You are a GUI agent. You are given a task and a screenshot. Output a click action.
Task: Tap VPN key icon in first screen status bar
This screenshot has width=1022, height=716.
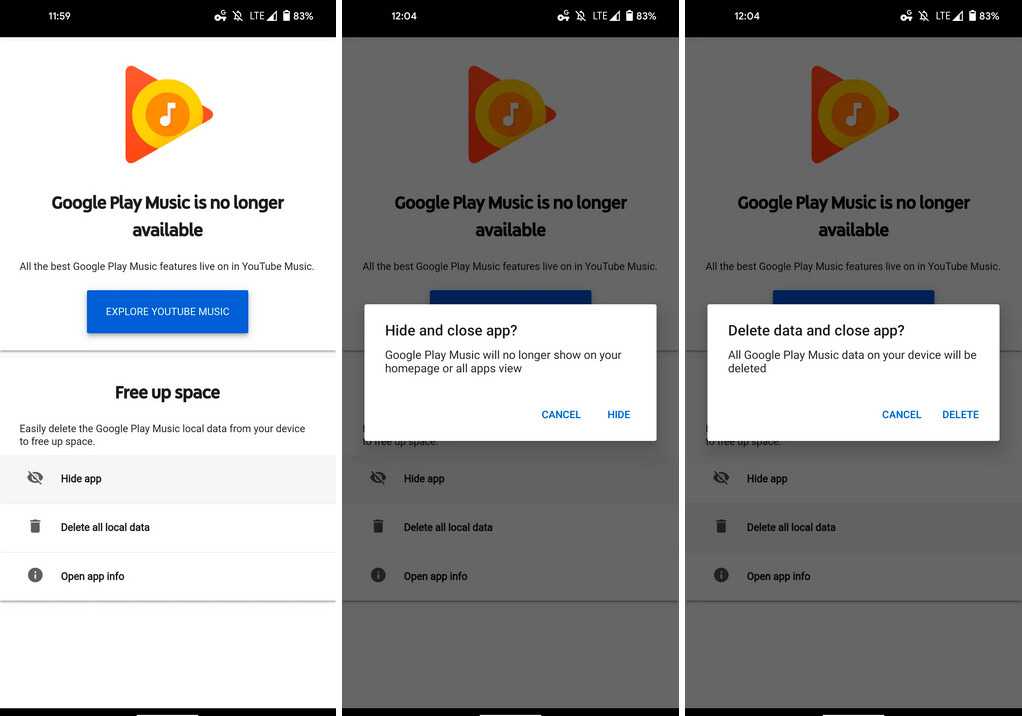click(220, 16)
